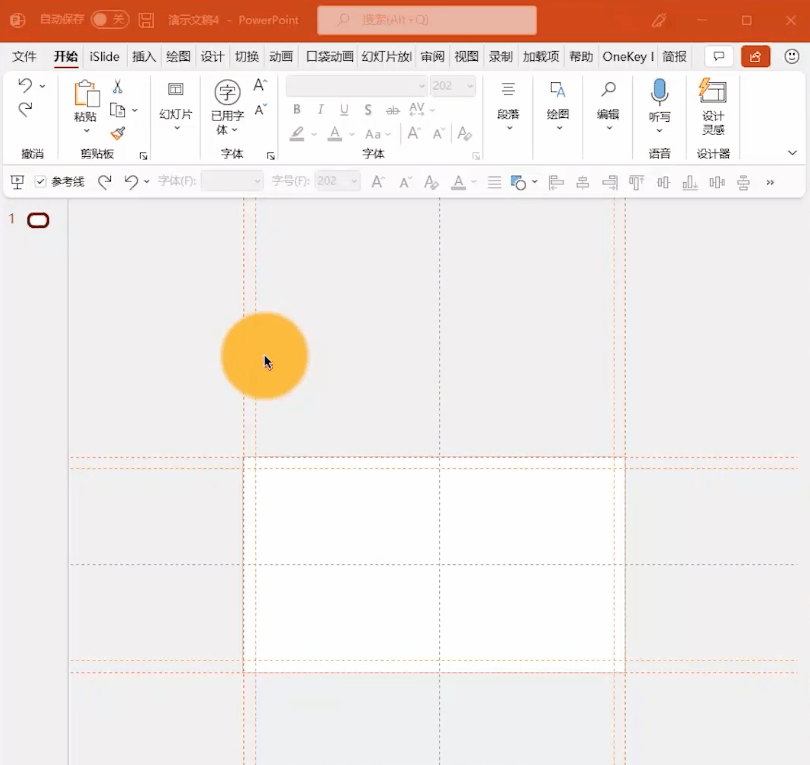Image resolution: width=810 pixels, height=765 pixels.
Task: Click the font color A swatch in ribbon
Action: (x=335, y=133)
